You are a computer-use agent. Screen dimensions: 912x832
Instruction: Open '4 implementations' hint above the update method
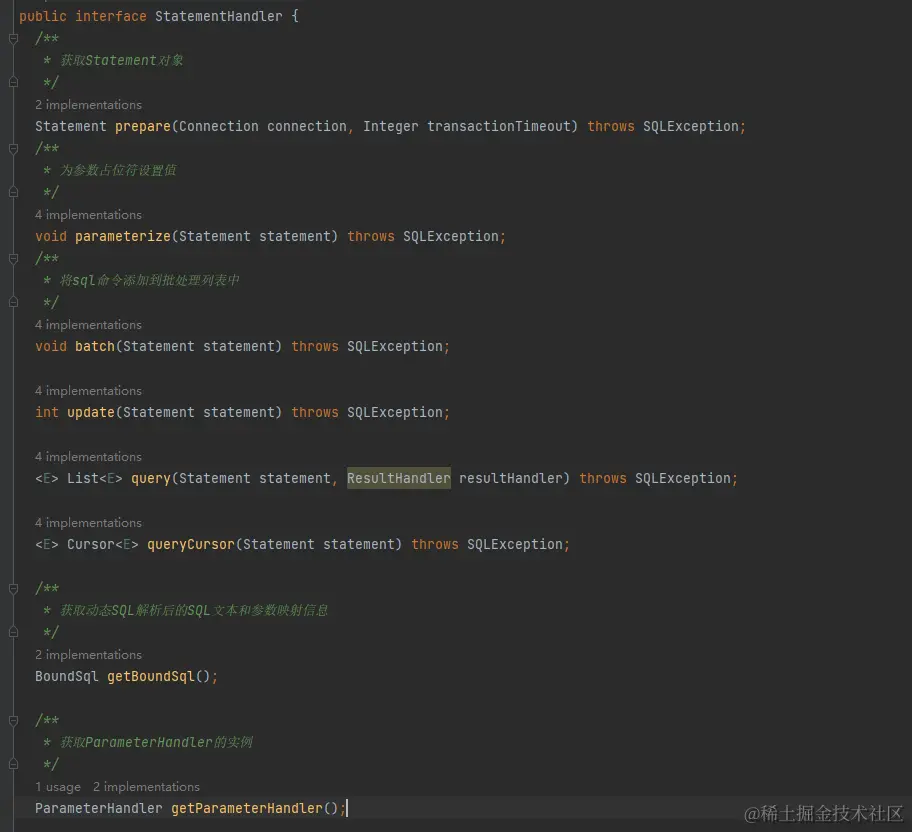88,391
